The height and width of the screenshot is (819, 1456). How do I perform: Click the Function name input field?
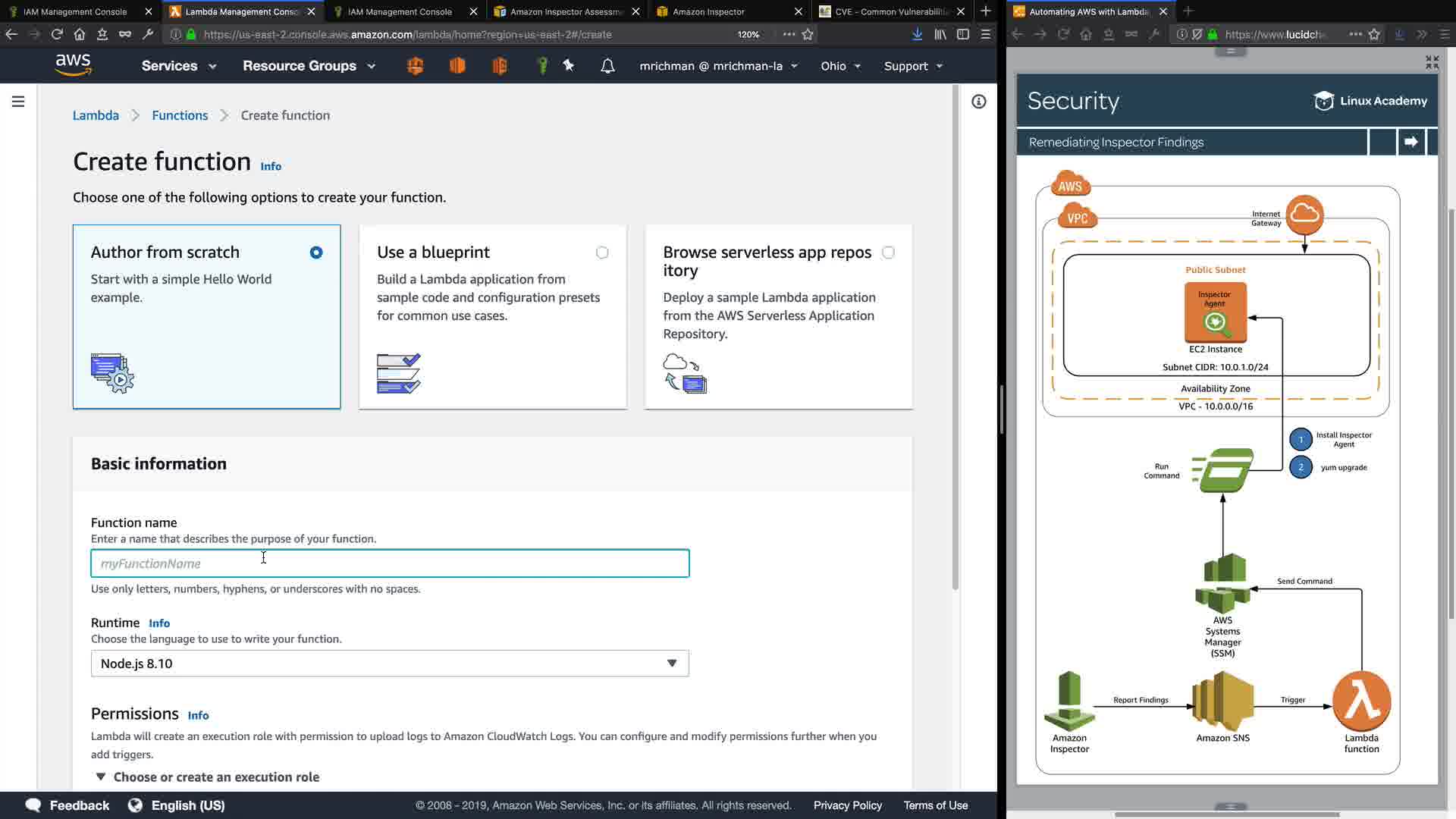point(390,563)
